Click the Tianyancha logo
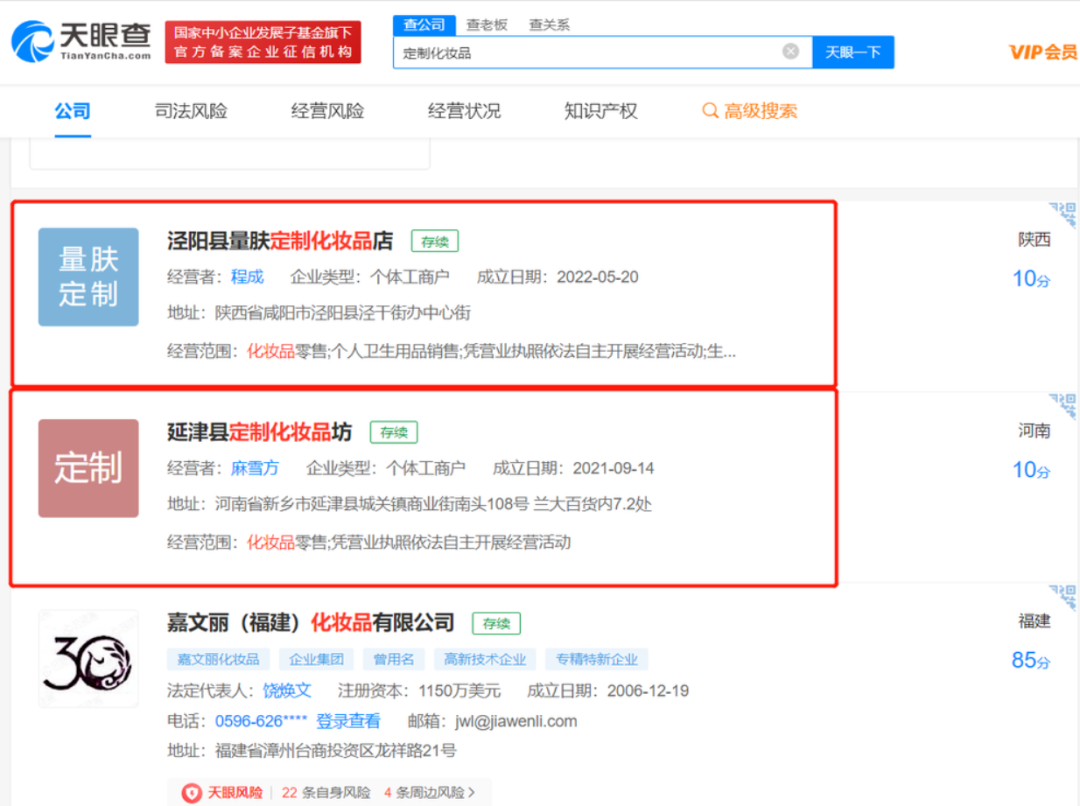 click(x=81, y=41)
